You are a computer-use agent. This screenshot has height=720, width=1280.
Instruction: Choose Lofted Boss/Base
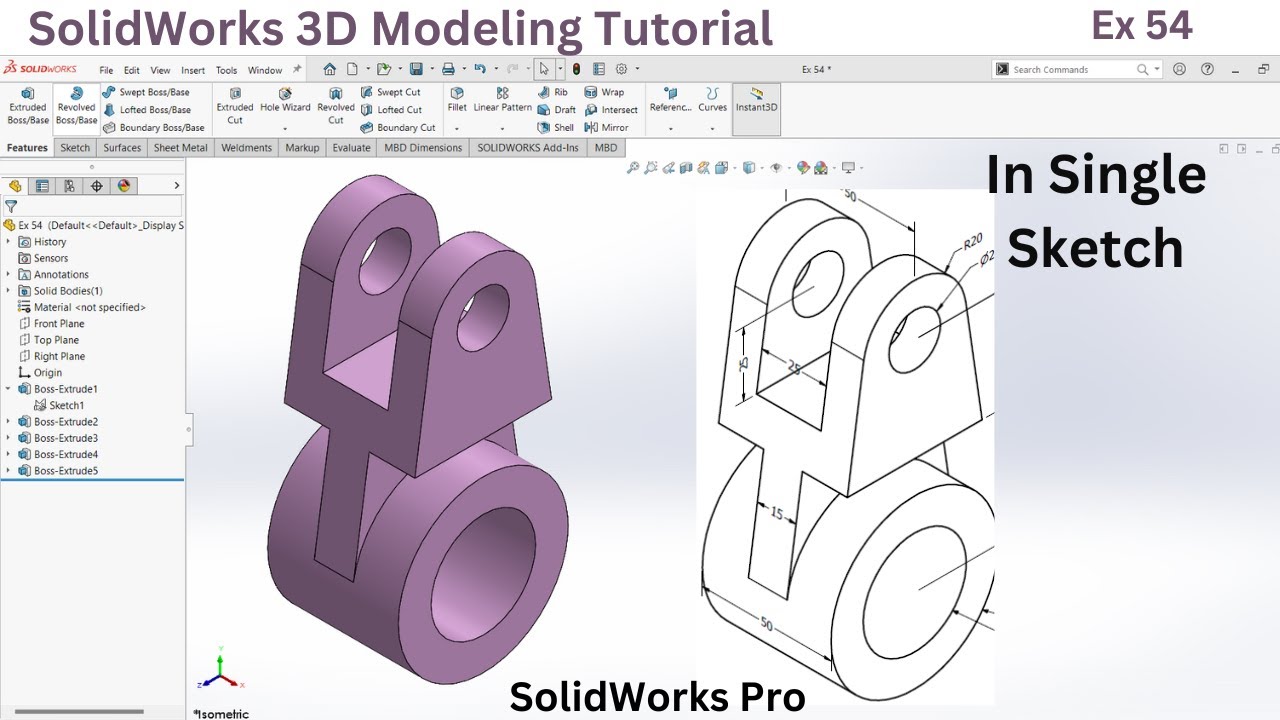pos(147,110)
